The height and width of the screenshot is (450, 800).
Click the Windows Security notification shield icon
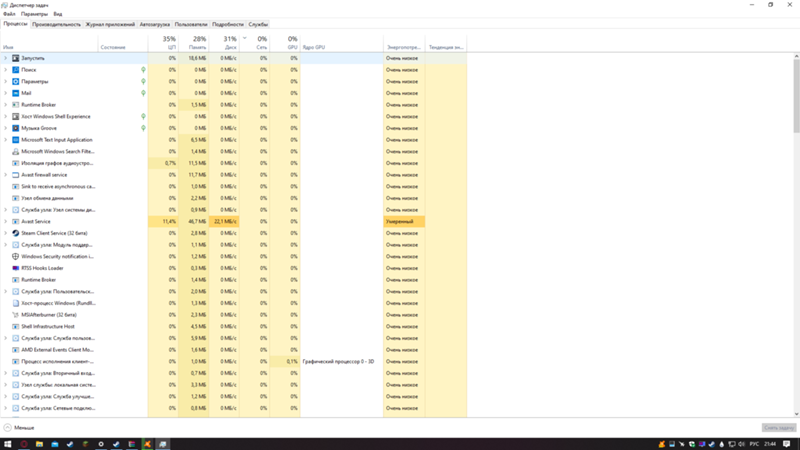[x=15, y=257]
